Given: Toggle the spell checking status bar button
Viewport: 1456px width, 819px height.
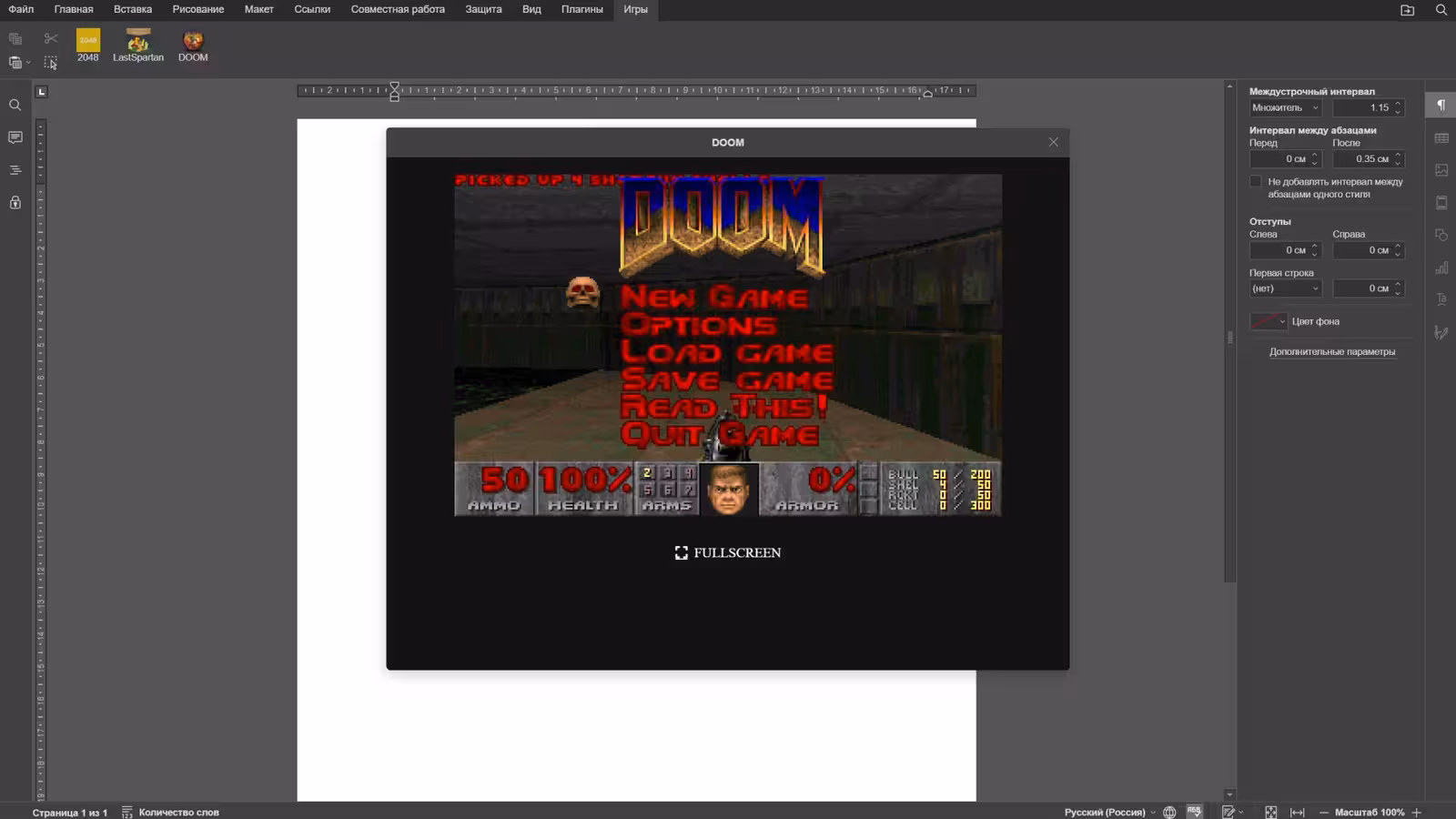Looking at the screenshot, I should coord(1194,812).
